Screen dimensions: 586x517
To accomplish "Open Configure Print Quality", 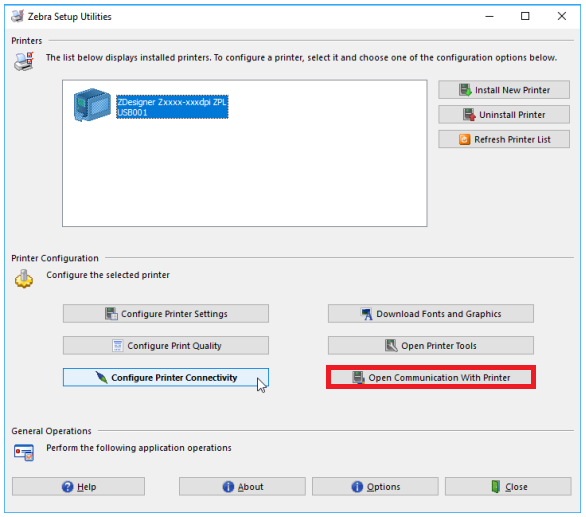I will coord(166,345).
